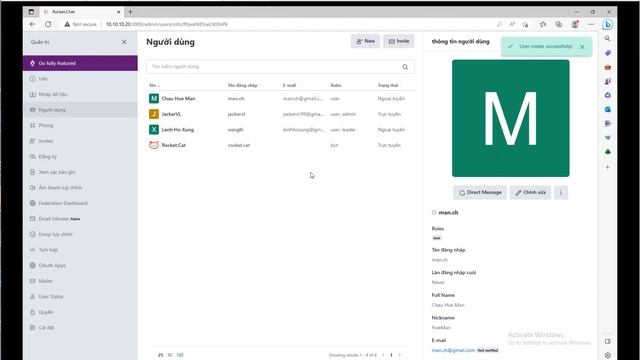Open Emoji tuỳ chỉnh smiley icon
The height and width of the screenshot is (360, 640).
click(x=33, y=234)
